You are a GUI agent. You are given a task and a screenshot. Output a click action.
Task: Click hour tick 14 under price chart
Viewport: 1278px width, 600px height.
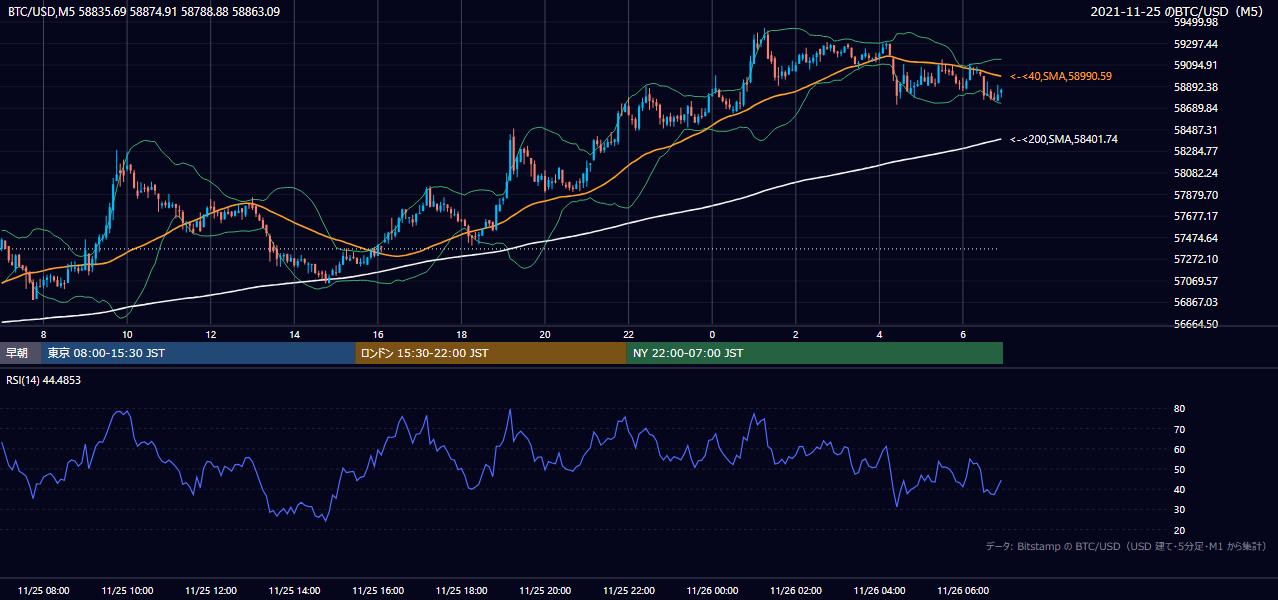(294, 334)
